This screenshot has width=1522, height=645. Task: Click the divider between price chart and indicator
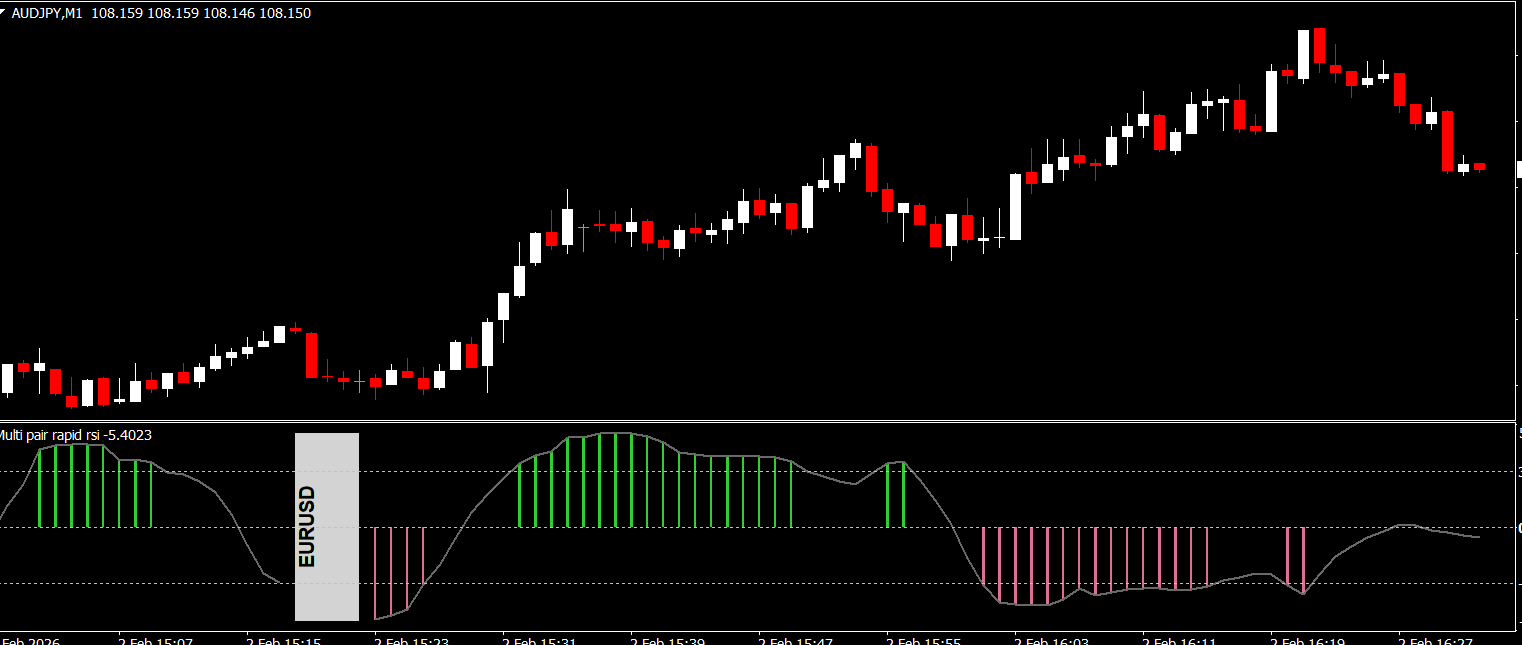click(760, 421)
